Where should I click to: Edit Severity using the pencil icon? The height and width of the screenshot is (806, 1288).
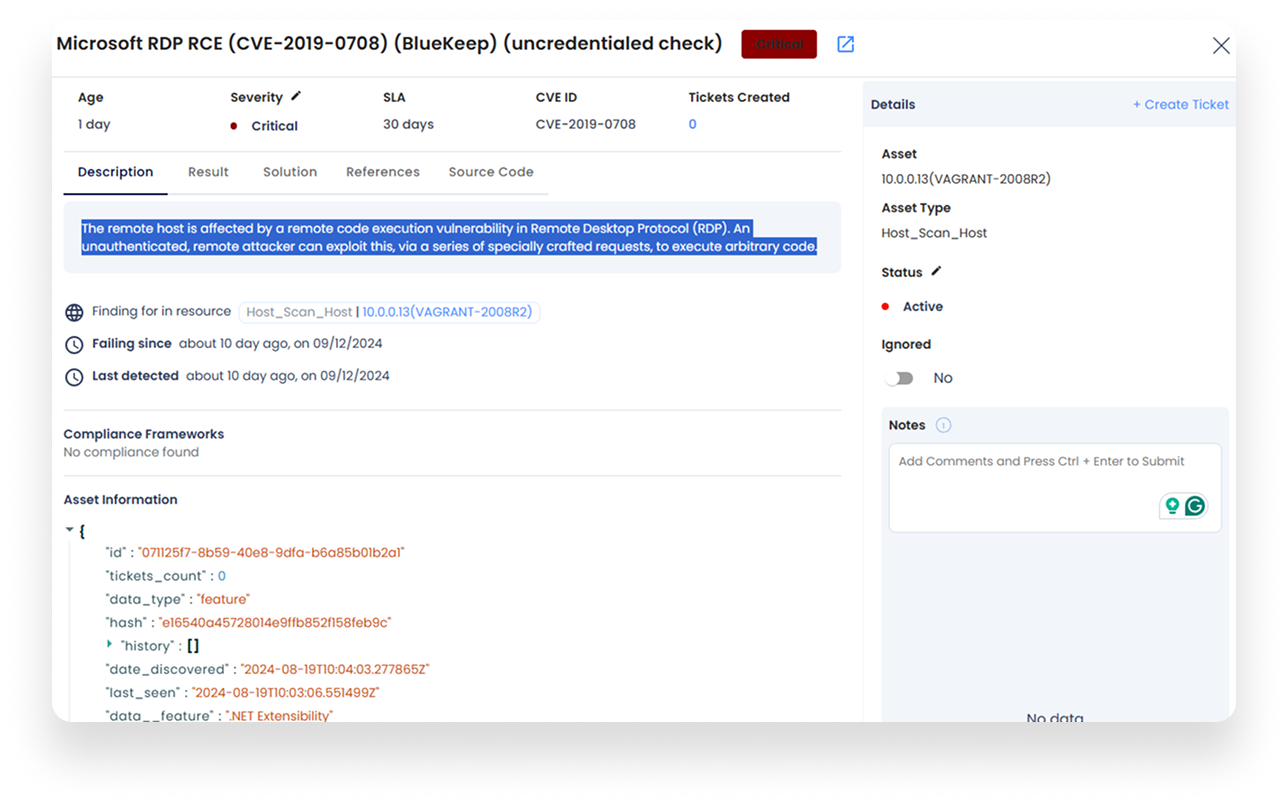[x=296, y=96]
